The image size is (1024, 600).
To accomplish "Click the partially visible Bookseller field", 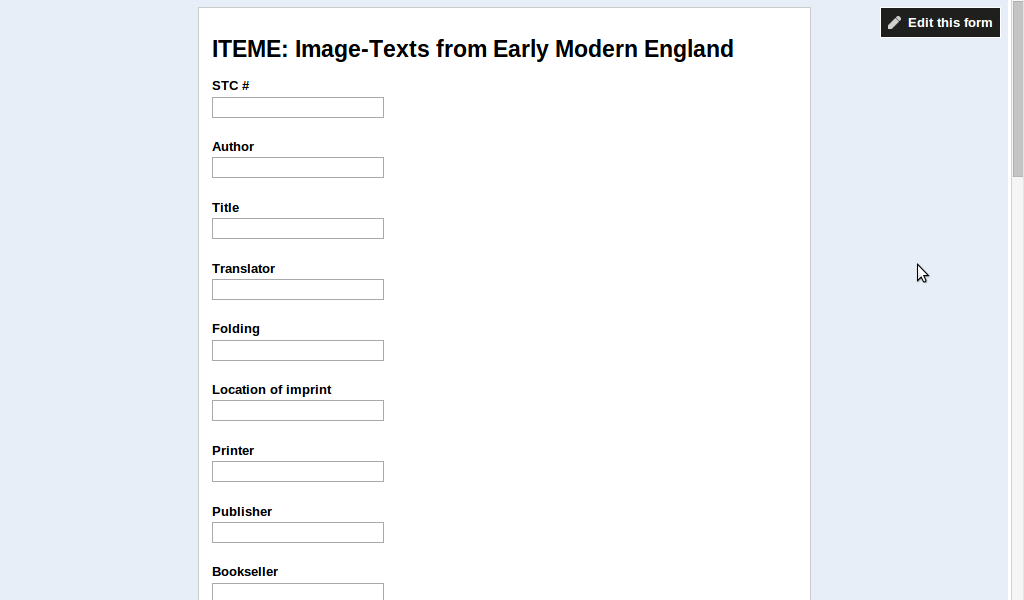I will [x=297, y=592].
